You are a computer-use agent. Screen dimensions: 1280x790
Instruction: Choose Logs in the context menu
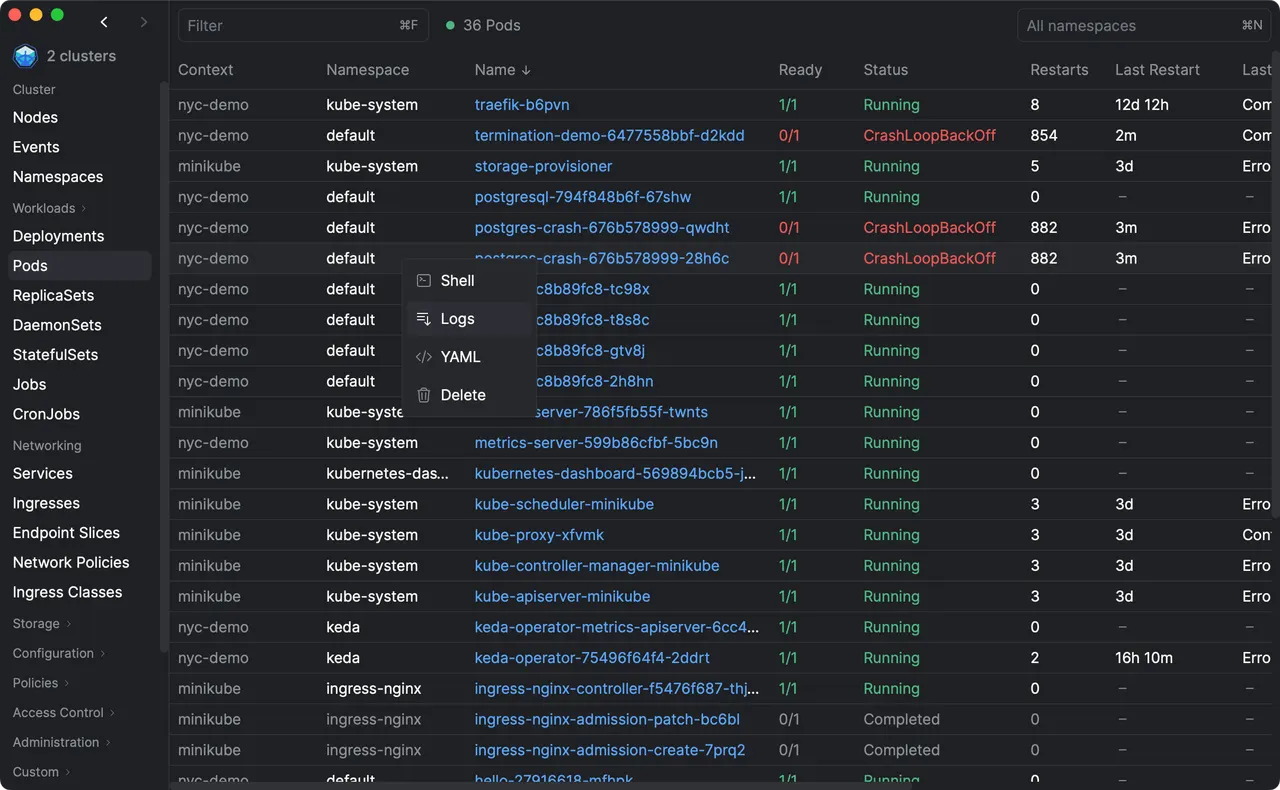point(469,319)
